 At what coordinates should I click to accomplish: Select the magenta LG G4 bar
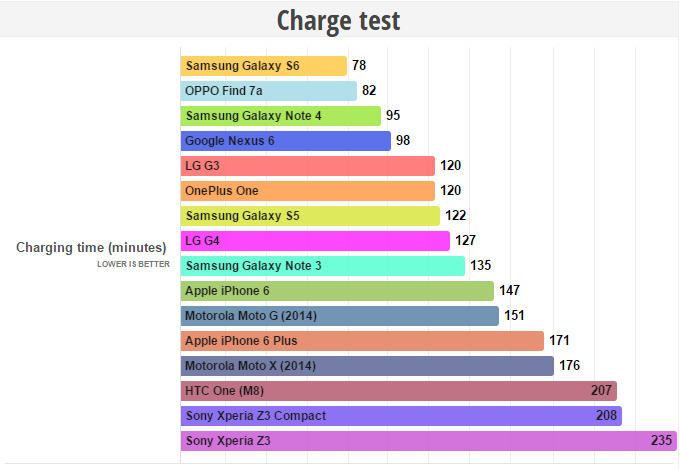[315, 241]
